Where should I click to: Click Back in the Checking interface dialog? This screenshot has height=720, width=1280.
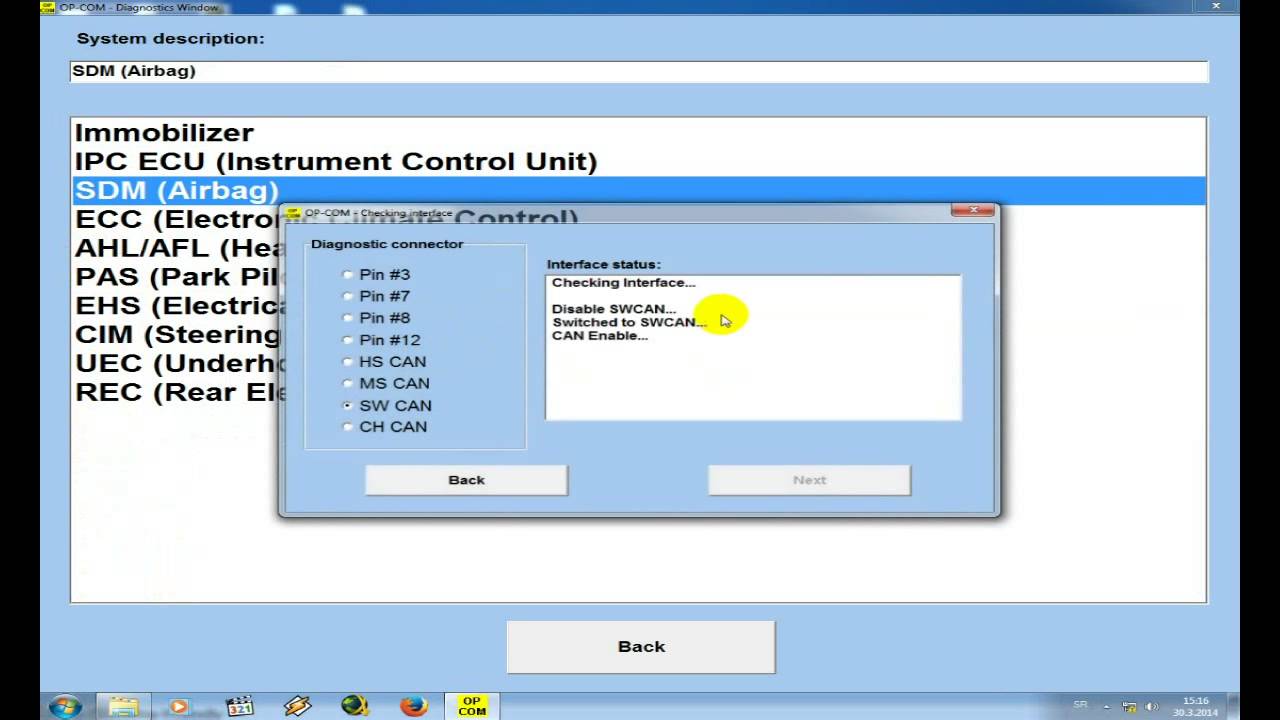coord(466,480)
